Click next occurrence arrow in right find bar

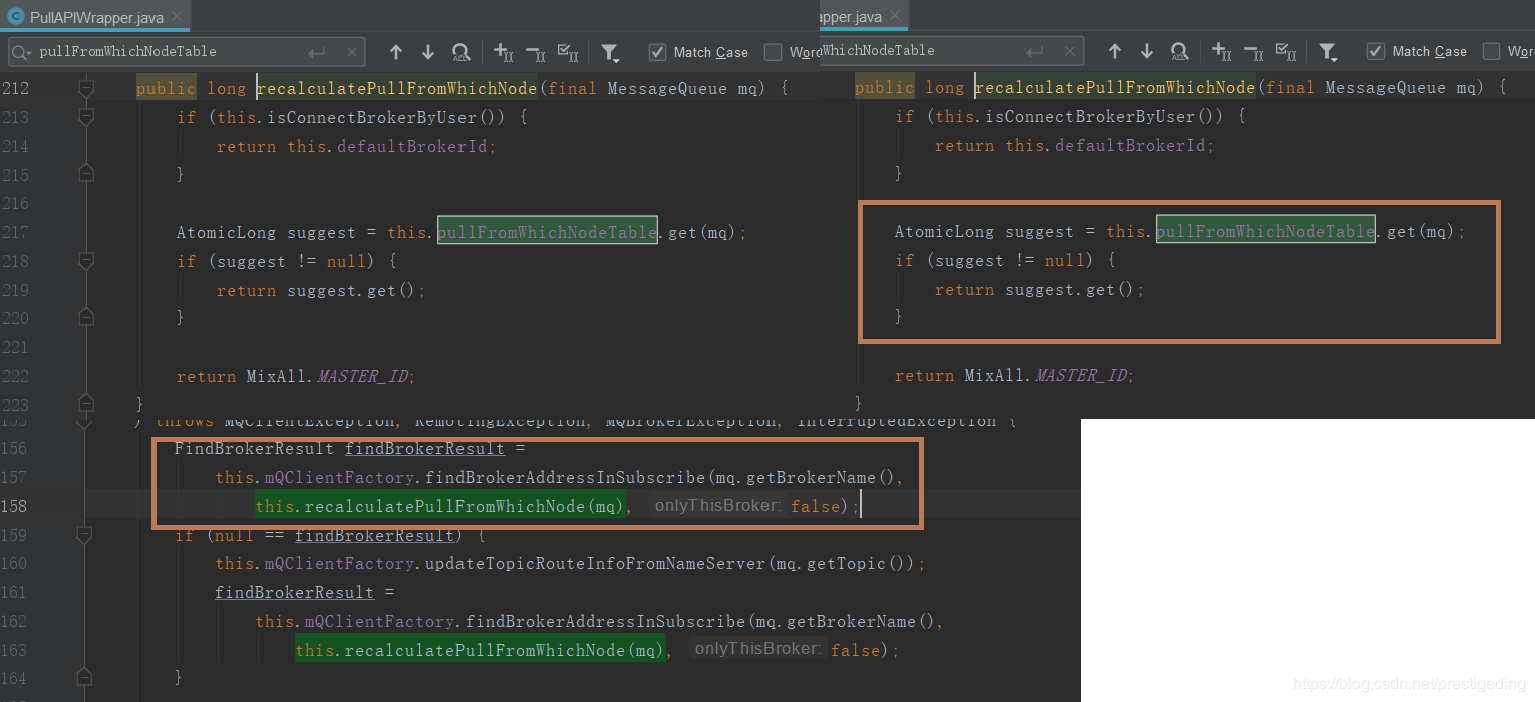1147,51
